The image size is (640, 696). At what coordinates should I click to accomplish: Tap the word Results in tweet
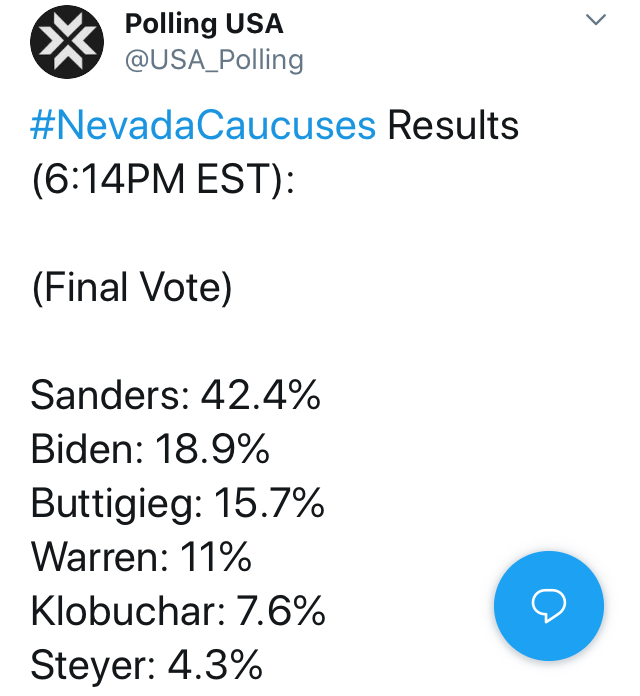pos(453,126)
